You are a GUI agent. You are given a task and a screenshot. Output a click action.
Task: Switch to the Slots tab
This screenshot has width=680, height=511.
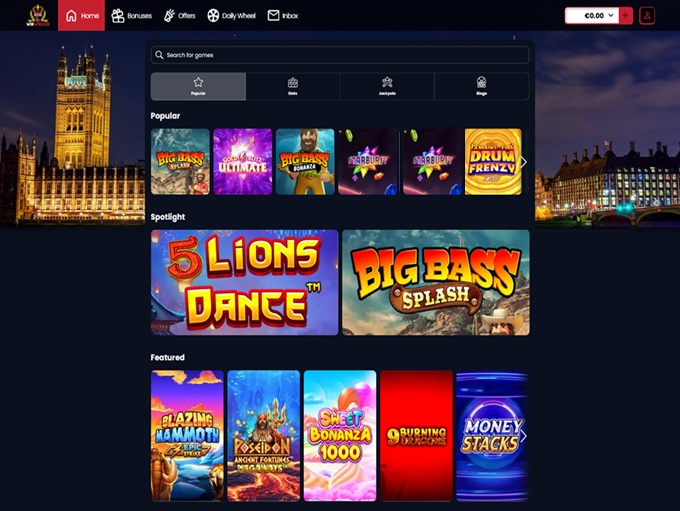(292, 86)
